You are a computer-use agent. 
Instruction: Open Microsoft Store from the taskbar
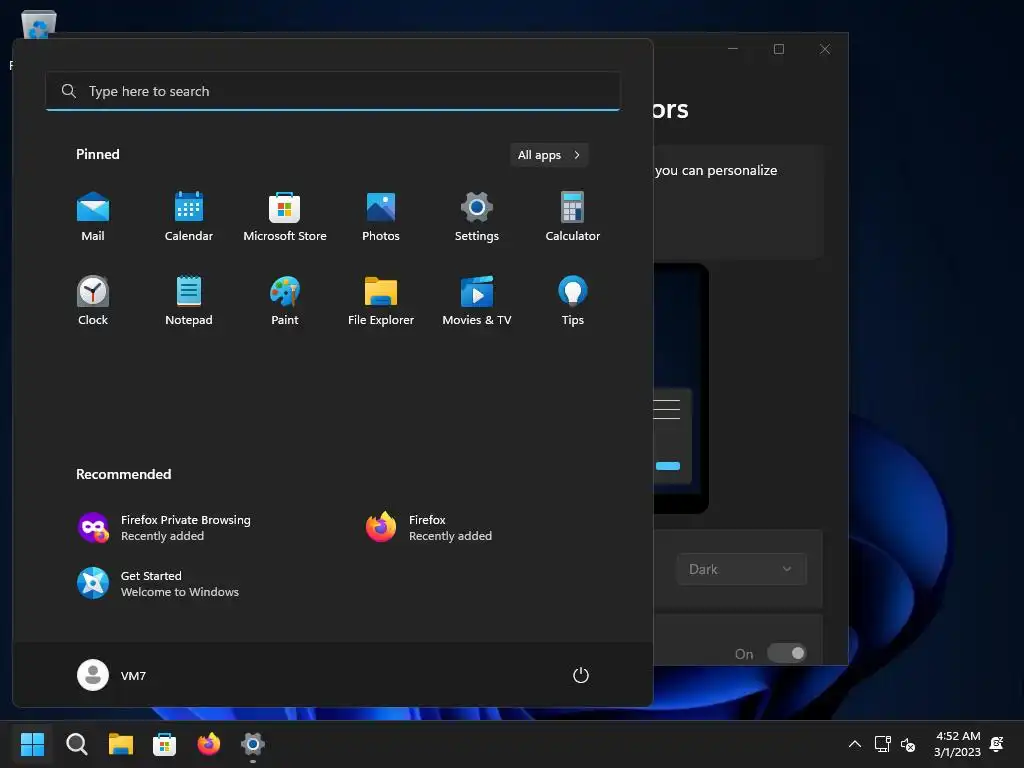coord(165,744)
